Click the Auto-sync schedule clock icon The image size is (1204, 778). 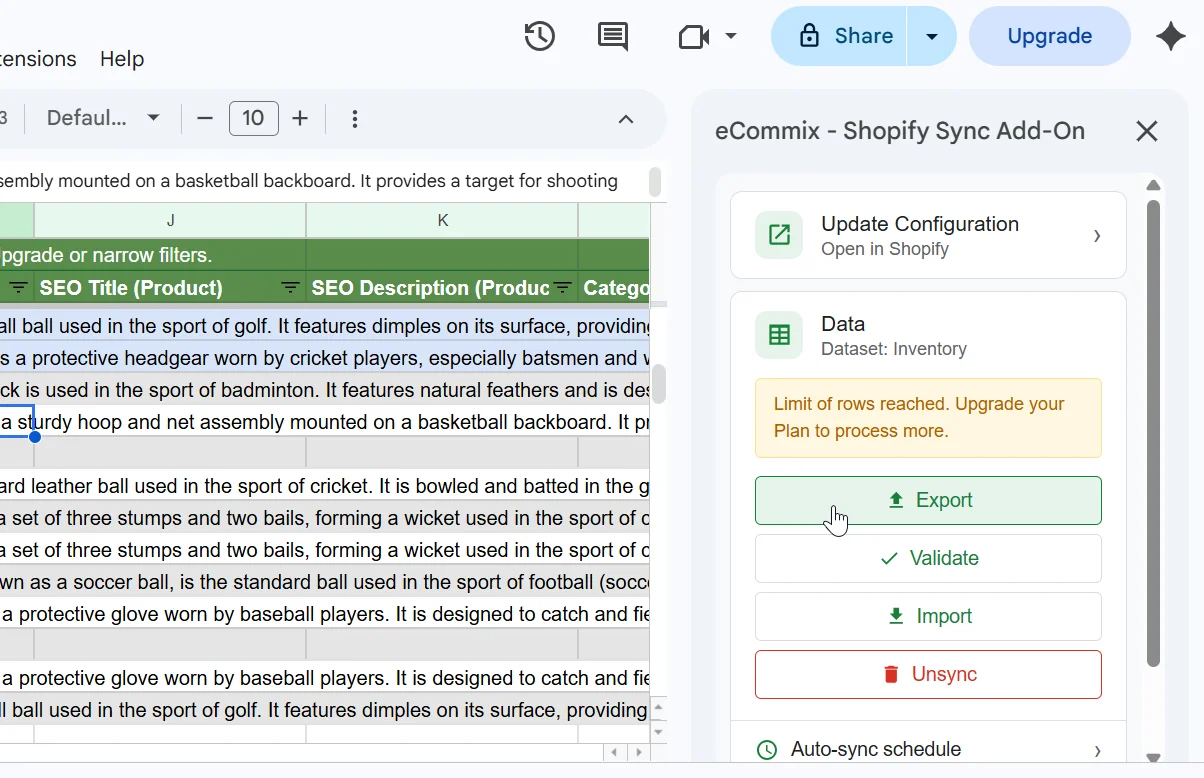[x=767, y=750]
